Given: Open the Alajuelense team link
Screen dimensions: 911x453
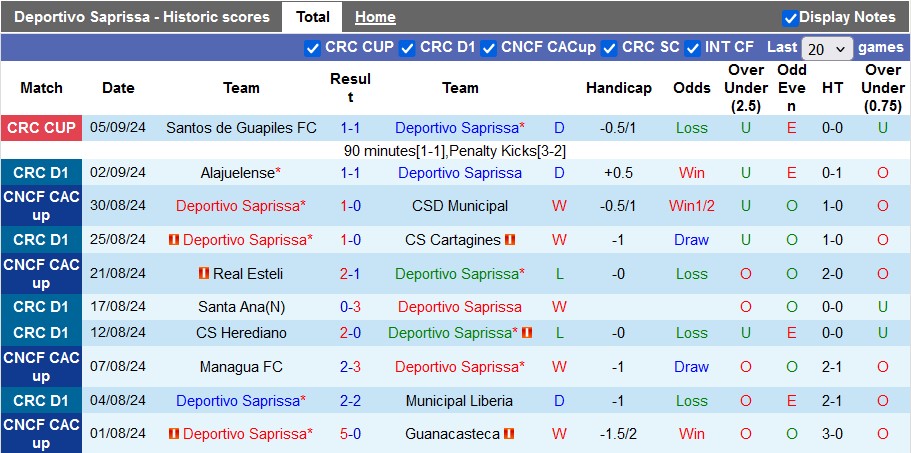Looking at the screenshot, I should (237, 173).
